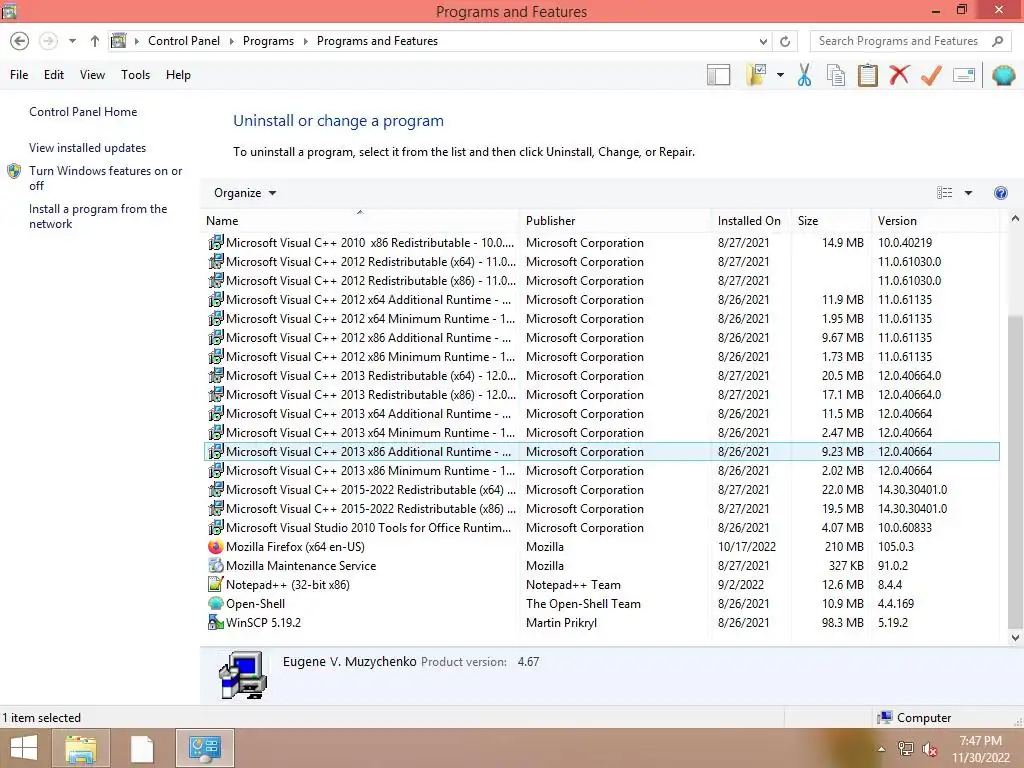Sort by the Publisher column header
Screen dimensions: 1024x768
point(615,221)
